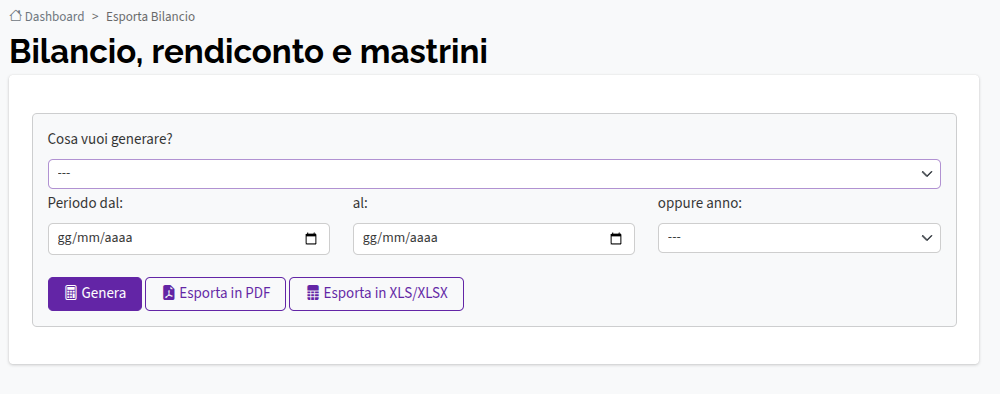Select Esporta Bilancio breadcrumb item
This screenshot has height=394, width=1000.
coord(151,17)
